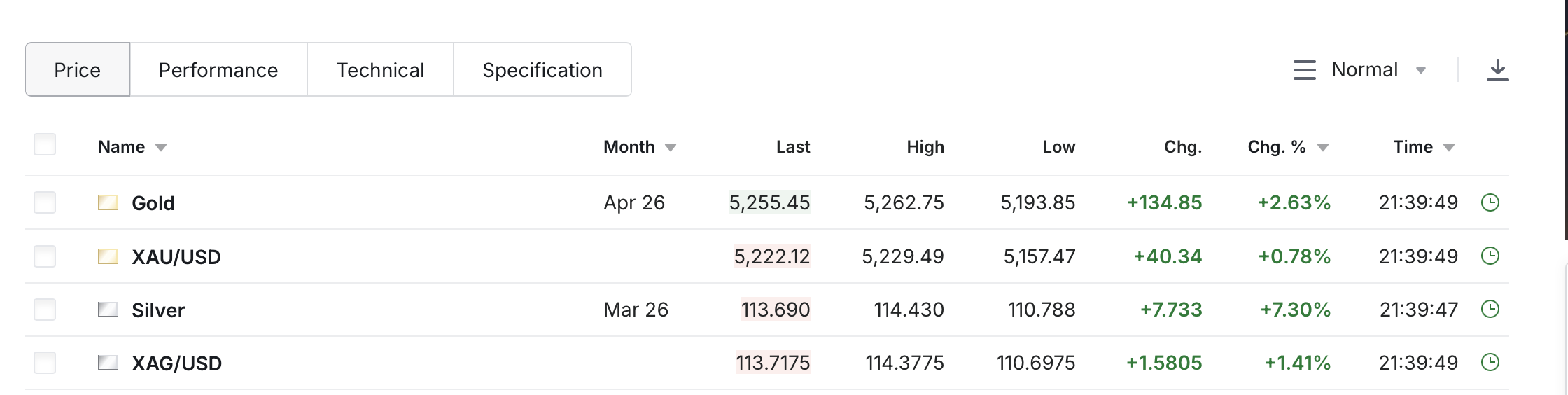
Task: Click the clock icon in XAG/USD row
Action: click(1490, 362)
